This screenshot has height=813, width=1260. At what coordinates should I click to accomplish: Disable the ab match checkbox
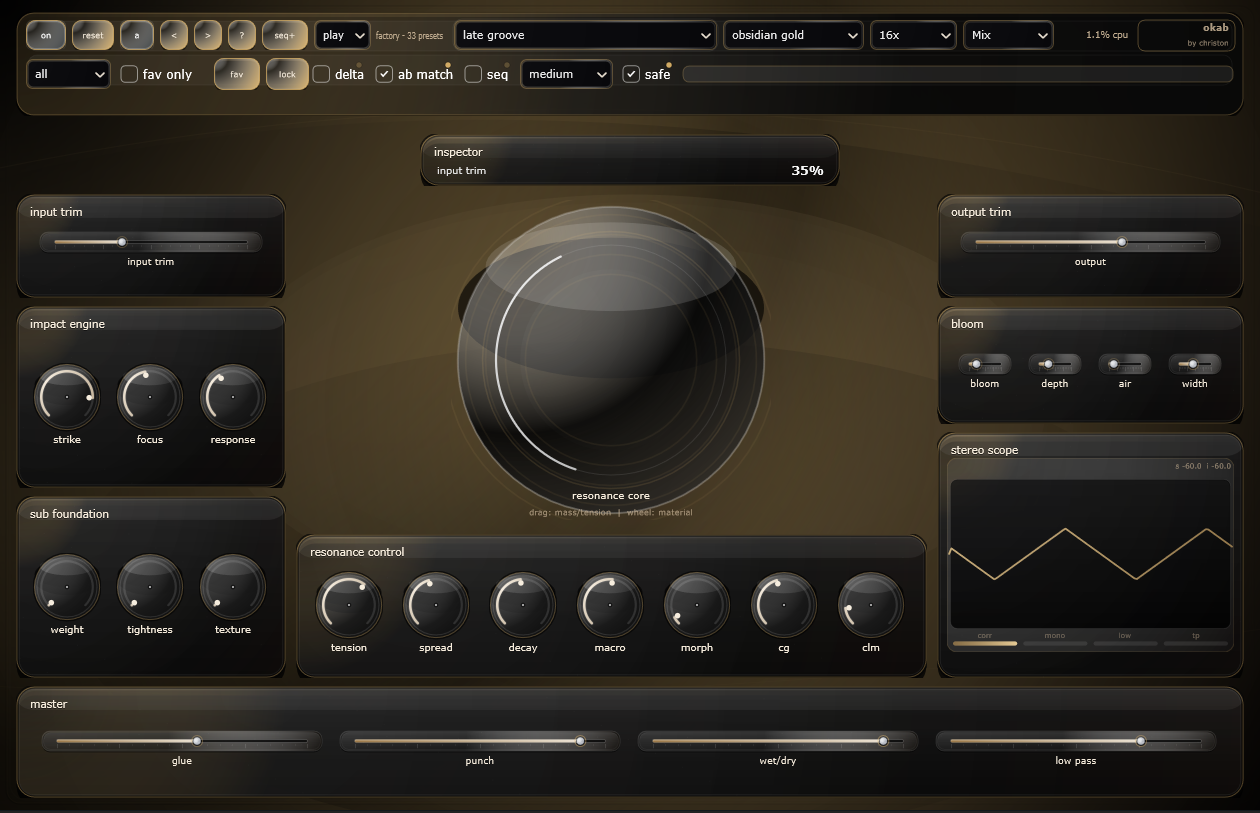(x=384, y=73)
